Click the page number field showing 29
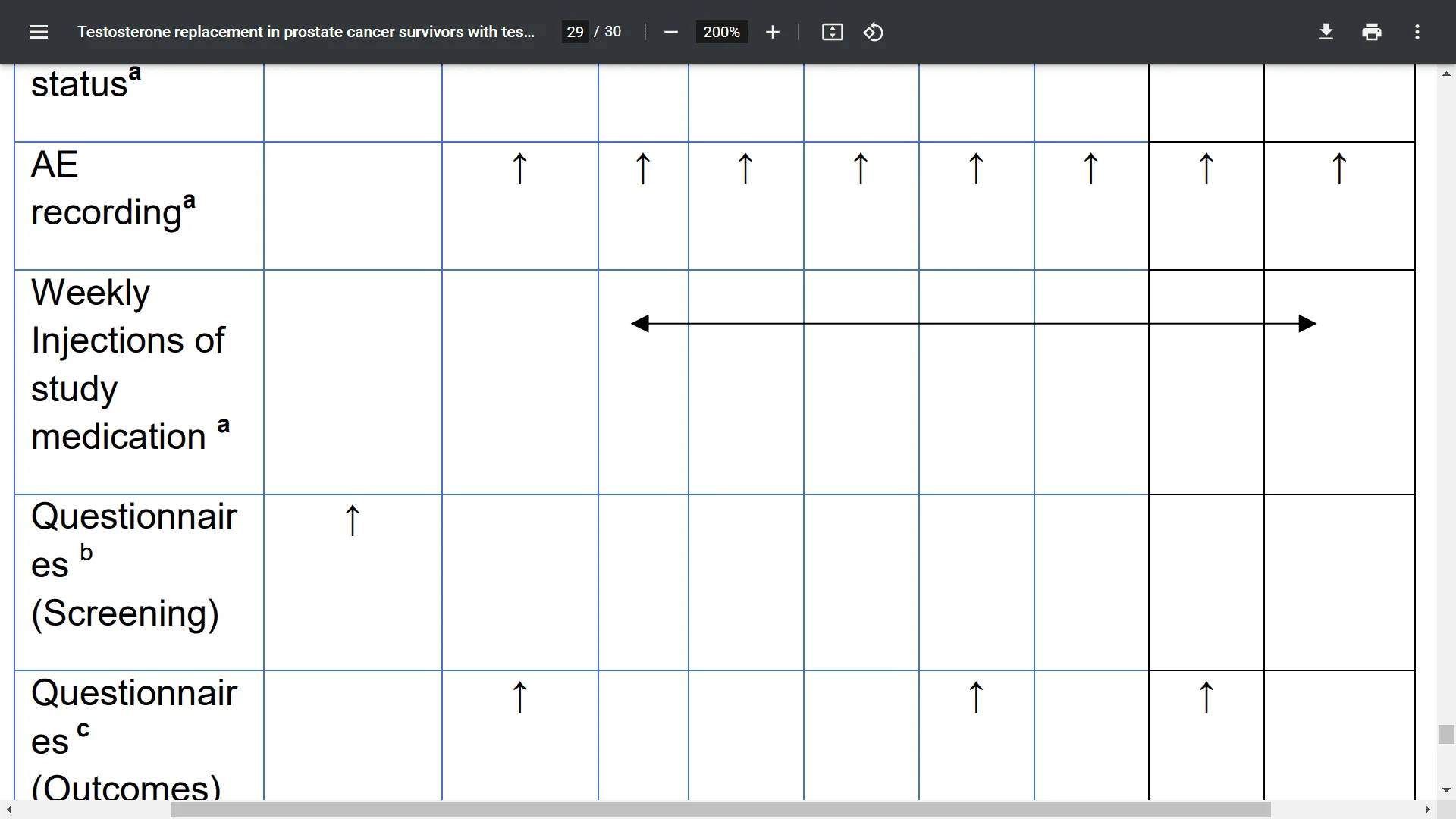1456x819 pixels. pos(575,32)
